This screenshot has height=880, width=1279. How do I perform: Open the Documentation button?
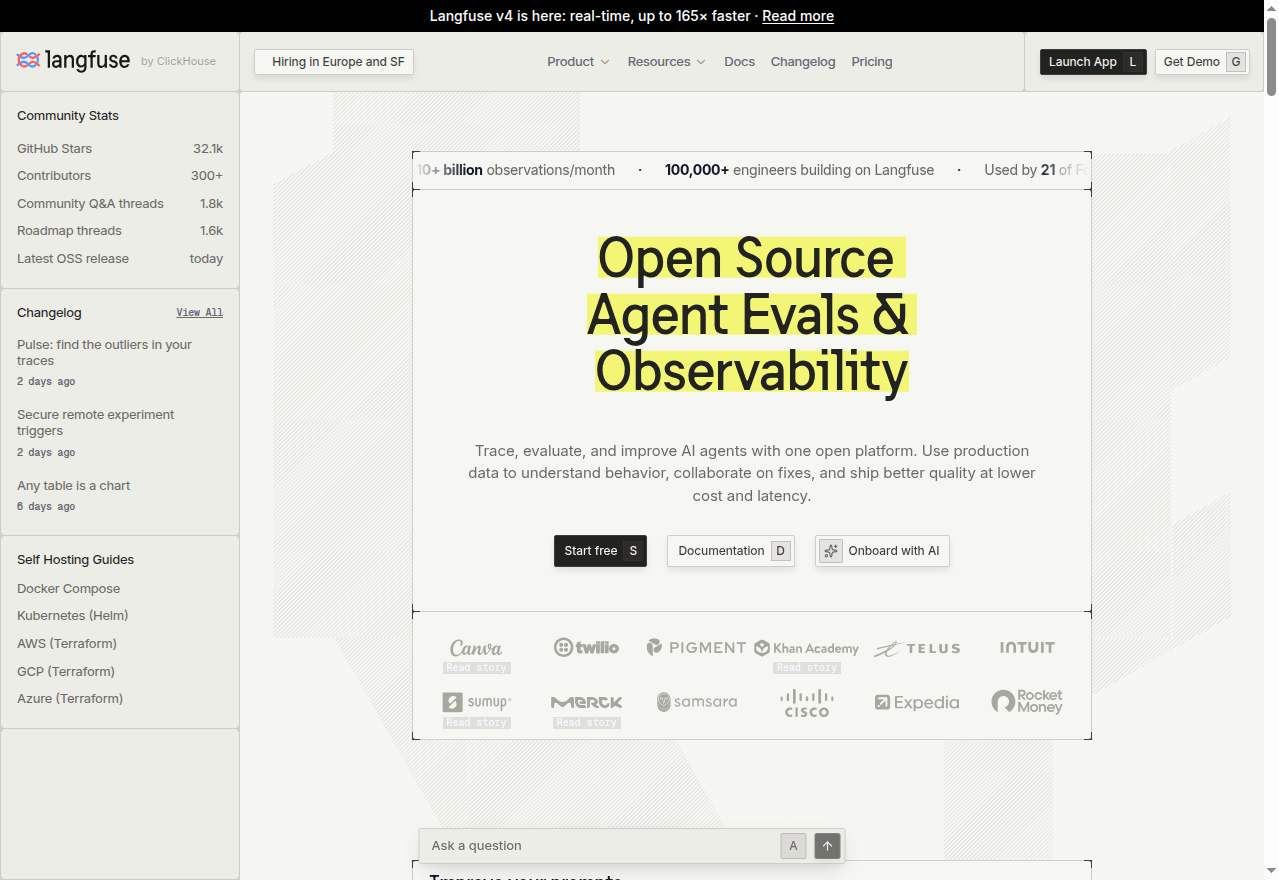731,551
